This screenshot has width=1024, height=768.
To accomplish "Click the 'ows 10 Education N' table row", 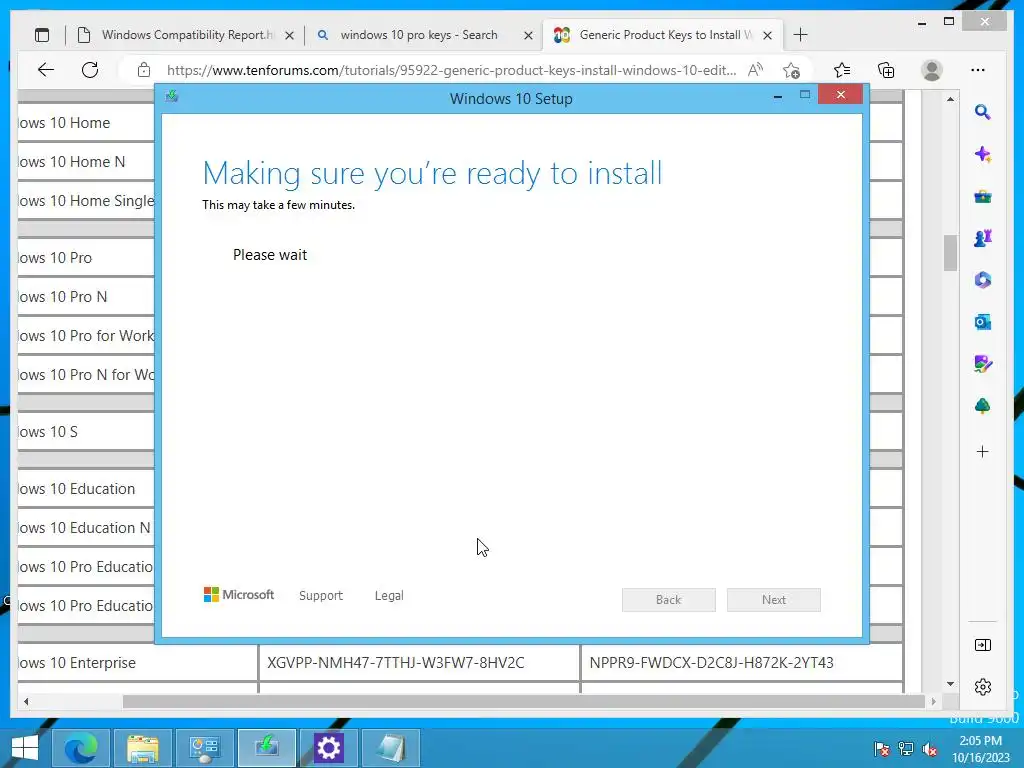I will [x=86, y=528].
